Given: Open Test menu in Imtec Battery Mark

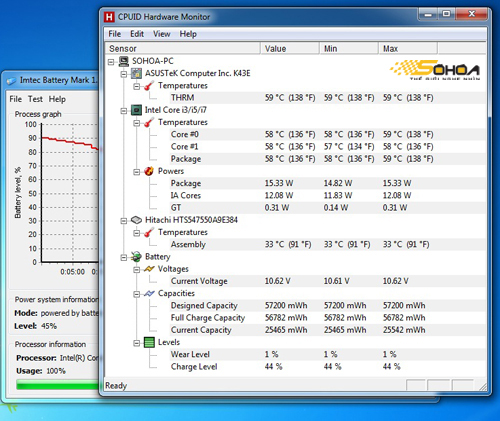Looking at the screenshot, I should pos(35,99).
